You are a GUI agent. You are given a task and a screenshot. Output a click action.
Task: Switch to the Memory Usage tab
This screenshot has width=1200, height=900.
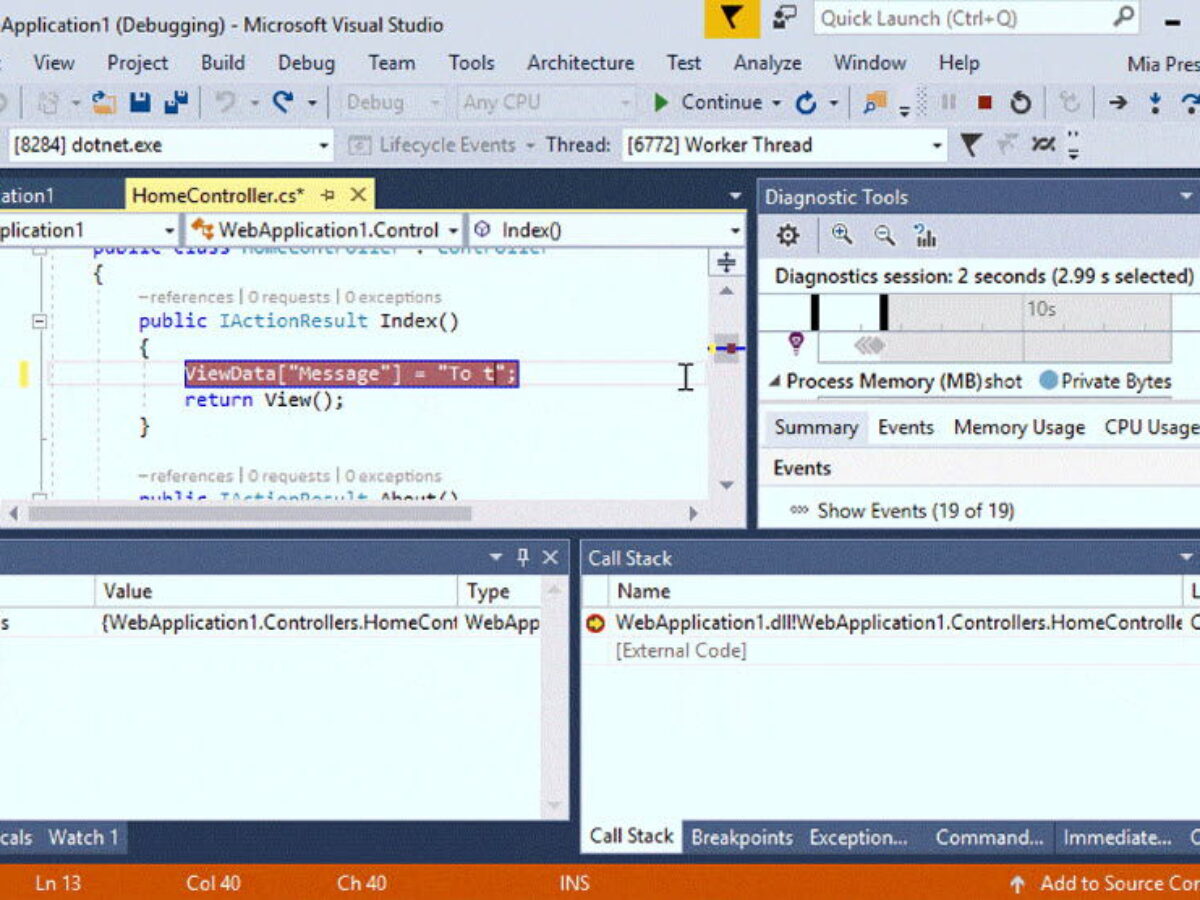1019,428
